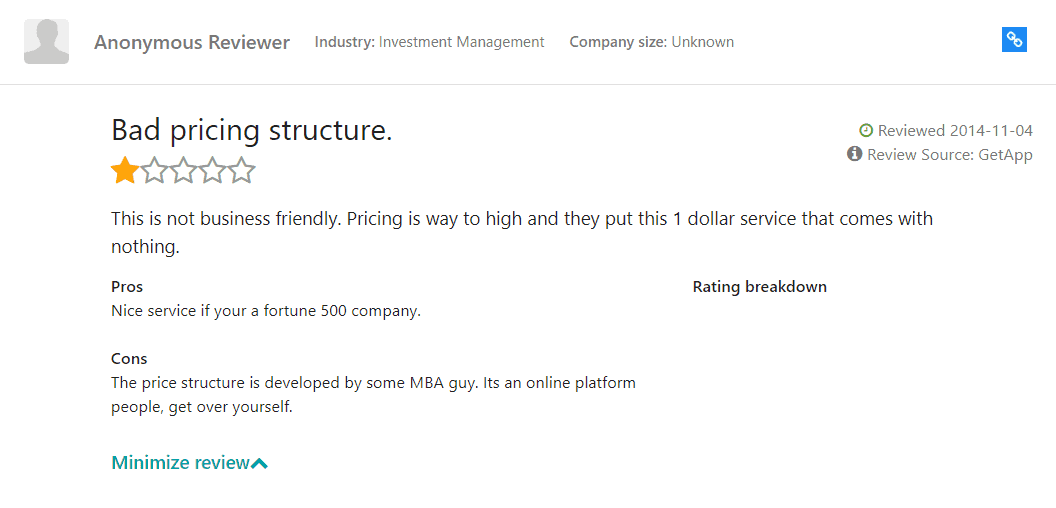Collapse review with the upward chevron
This screenshot has height=508, width=1056.
259,464
